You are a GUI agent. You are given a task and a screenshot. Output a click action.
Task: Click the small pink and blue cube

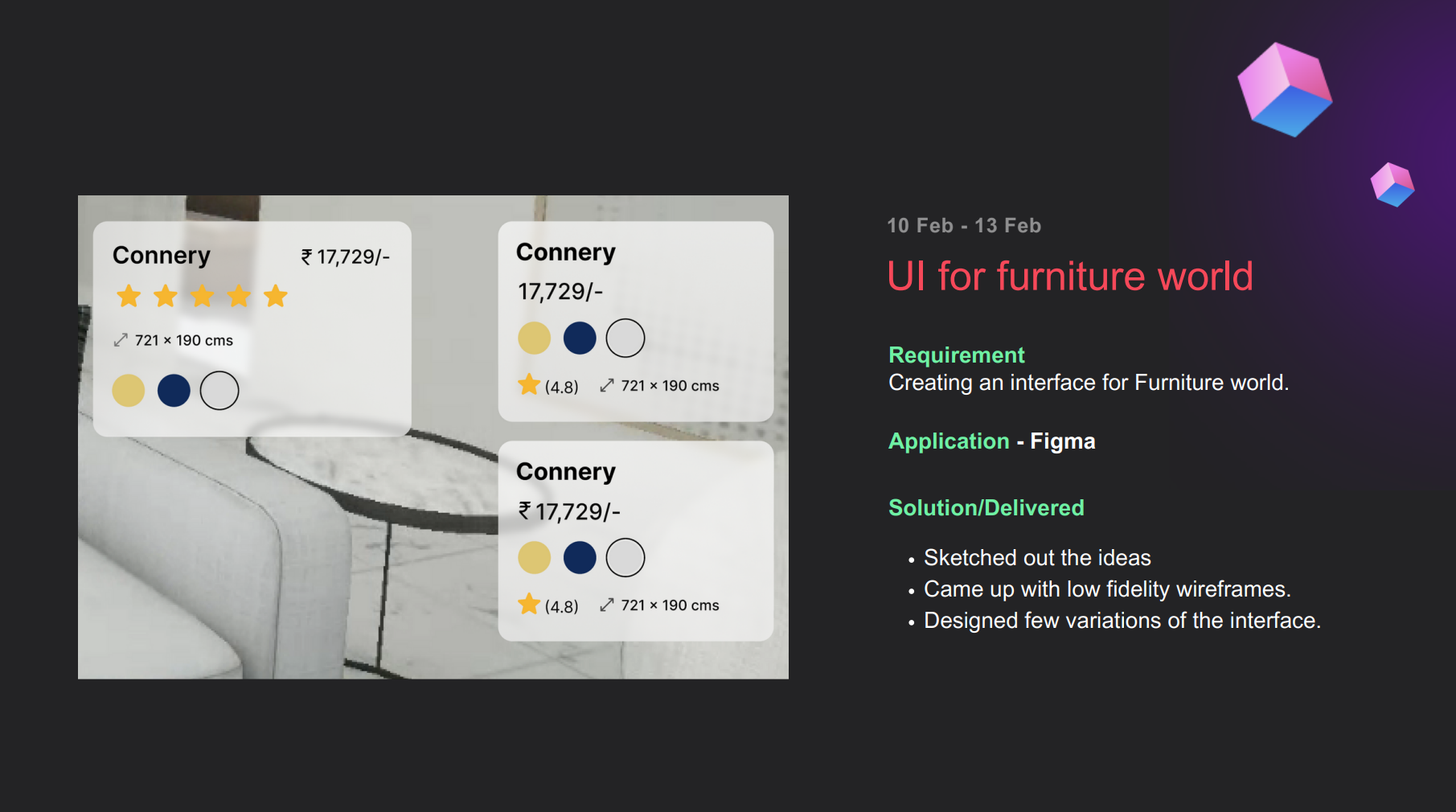click(x=1392, y=185)
